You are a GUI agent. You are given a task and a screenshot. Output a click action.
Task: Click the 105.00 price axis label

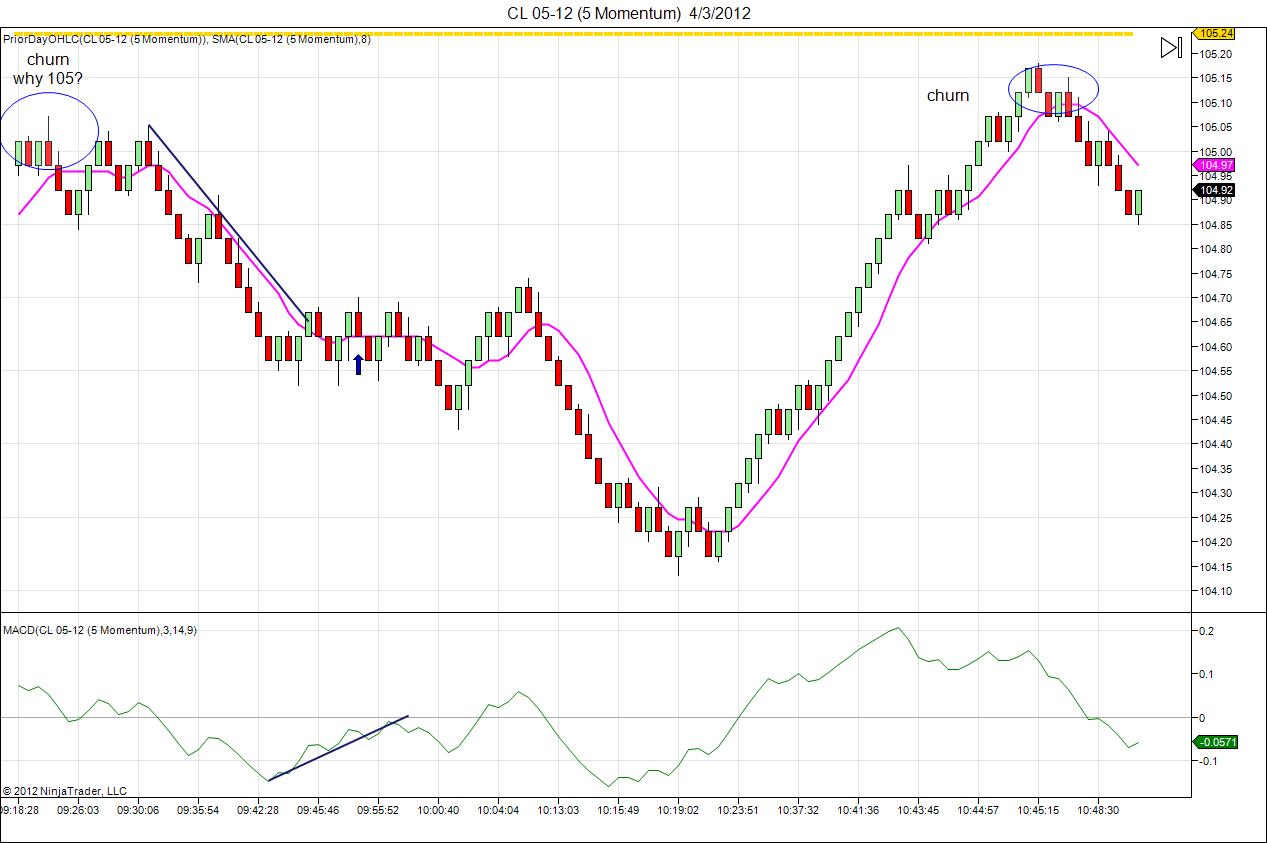click(1216, 152)
